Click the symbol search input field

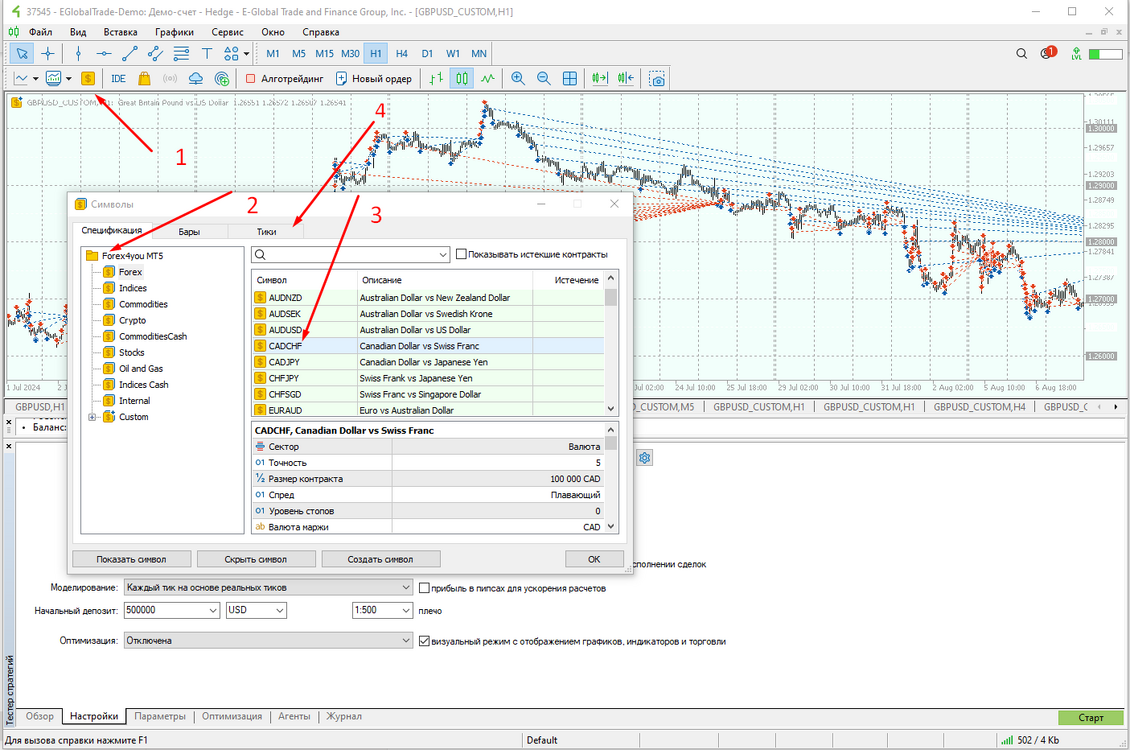[351, 254]
